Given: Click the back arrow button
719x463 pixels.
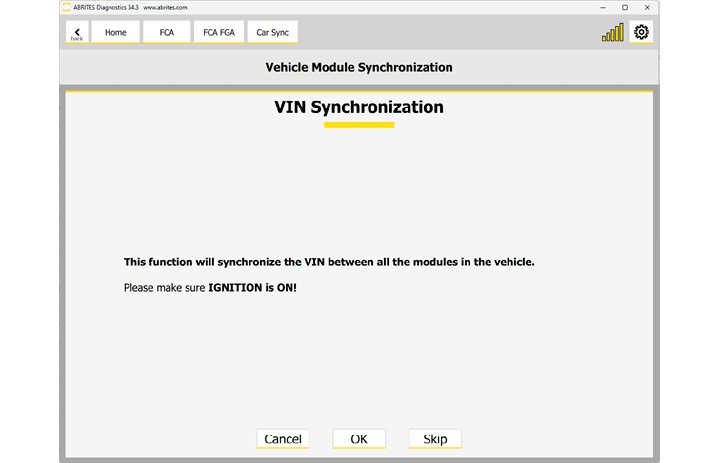Looking at the screenshot, I should click(x=77, y=33).
